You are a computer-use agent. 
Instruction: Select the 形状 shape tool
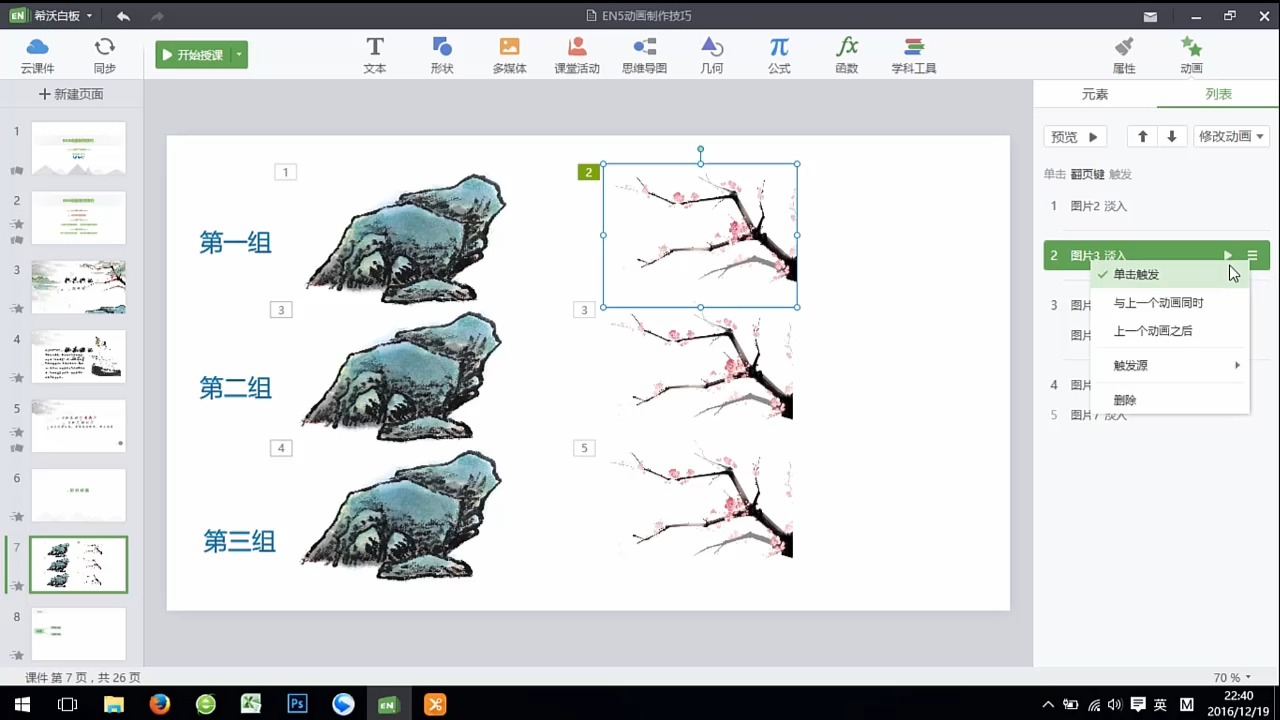(442, 55)
